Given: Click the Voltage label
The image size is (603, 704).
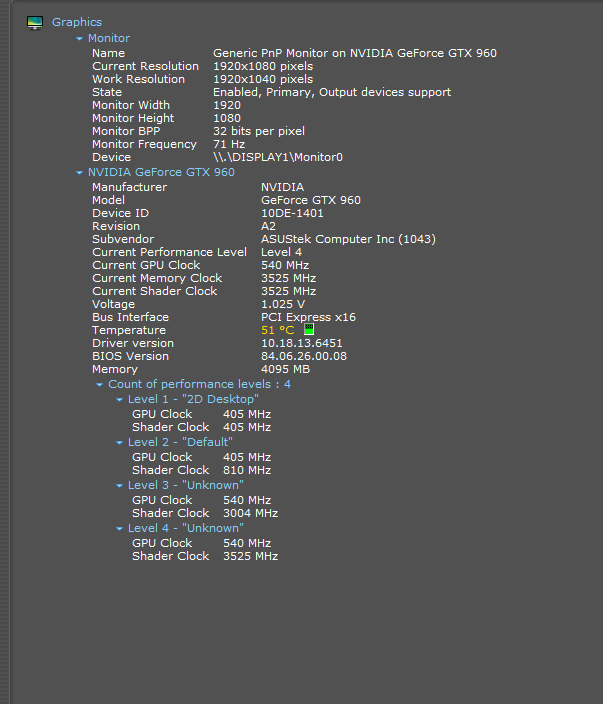Looking at the screenshot, I should click(113, 304).
